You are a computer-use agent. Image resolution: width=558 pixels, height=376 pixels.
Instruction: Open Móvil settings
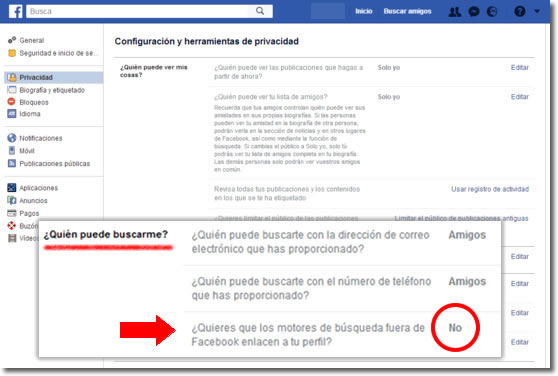click(x=27, y=151)
